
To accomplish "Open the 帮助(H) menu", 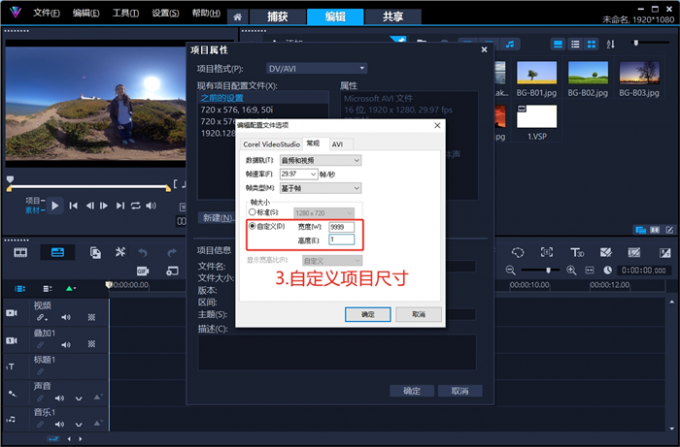I will click(206, 13).
